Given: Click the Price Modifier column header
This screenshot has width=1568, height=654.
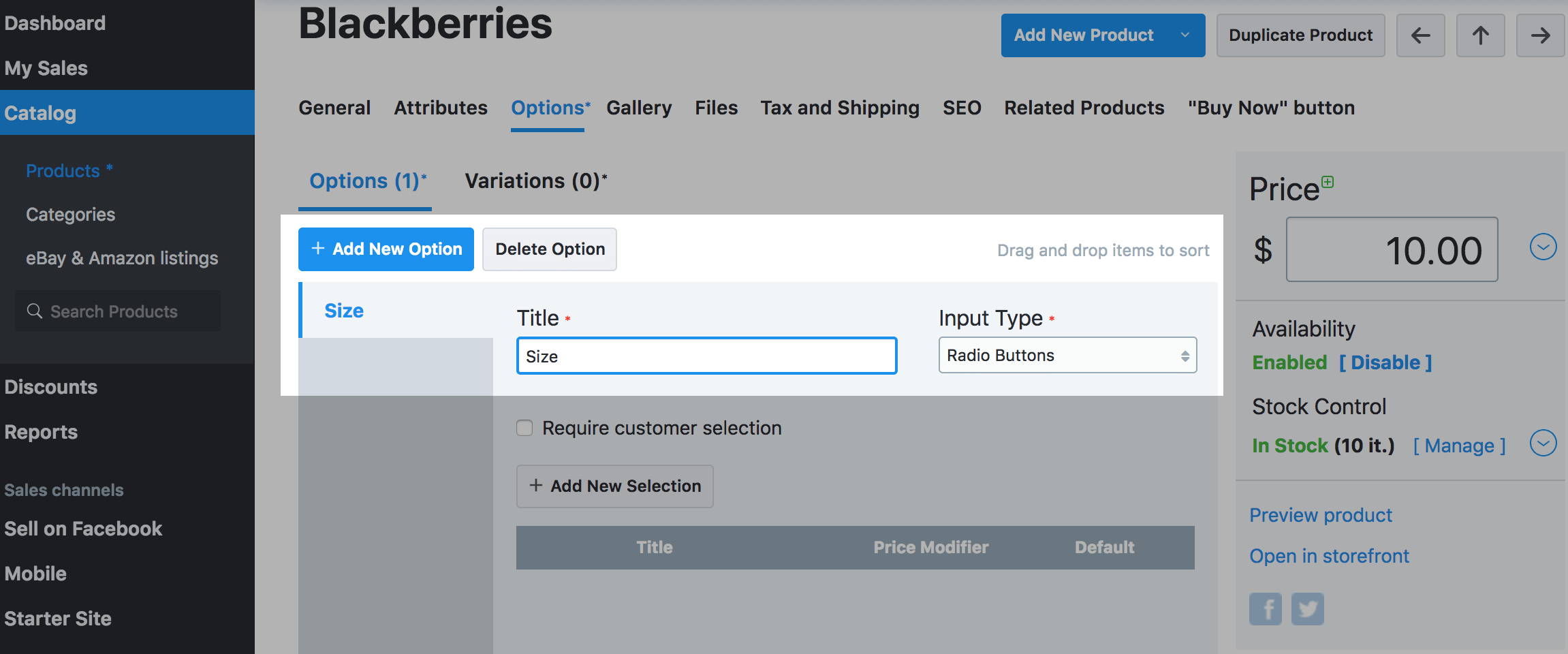Looking at the screenshot, I should pos(930,547).
